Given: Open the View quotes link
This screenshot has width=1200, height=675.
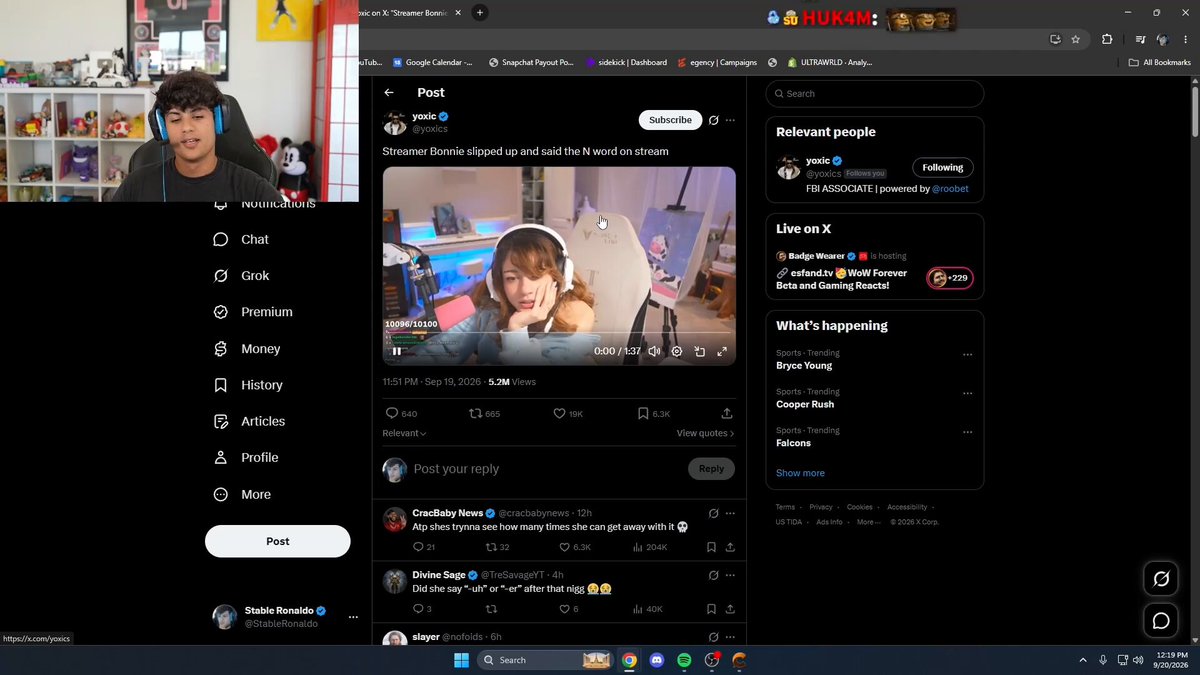Looking at the screenshot, I should click(x=705, y=433).
